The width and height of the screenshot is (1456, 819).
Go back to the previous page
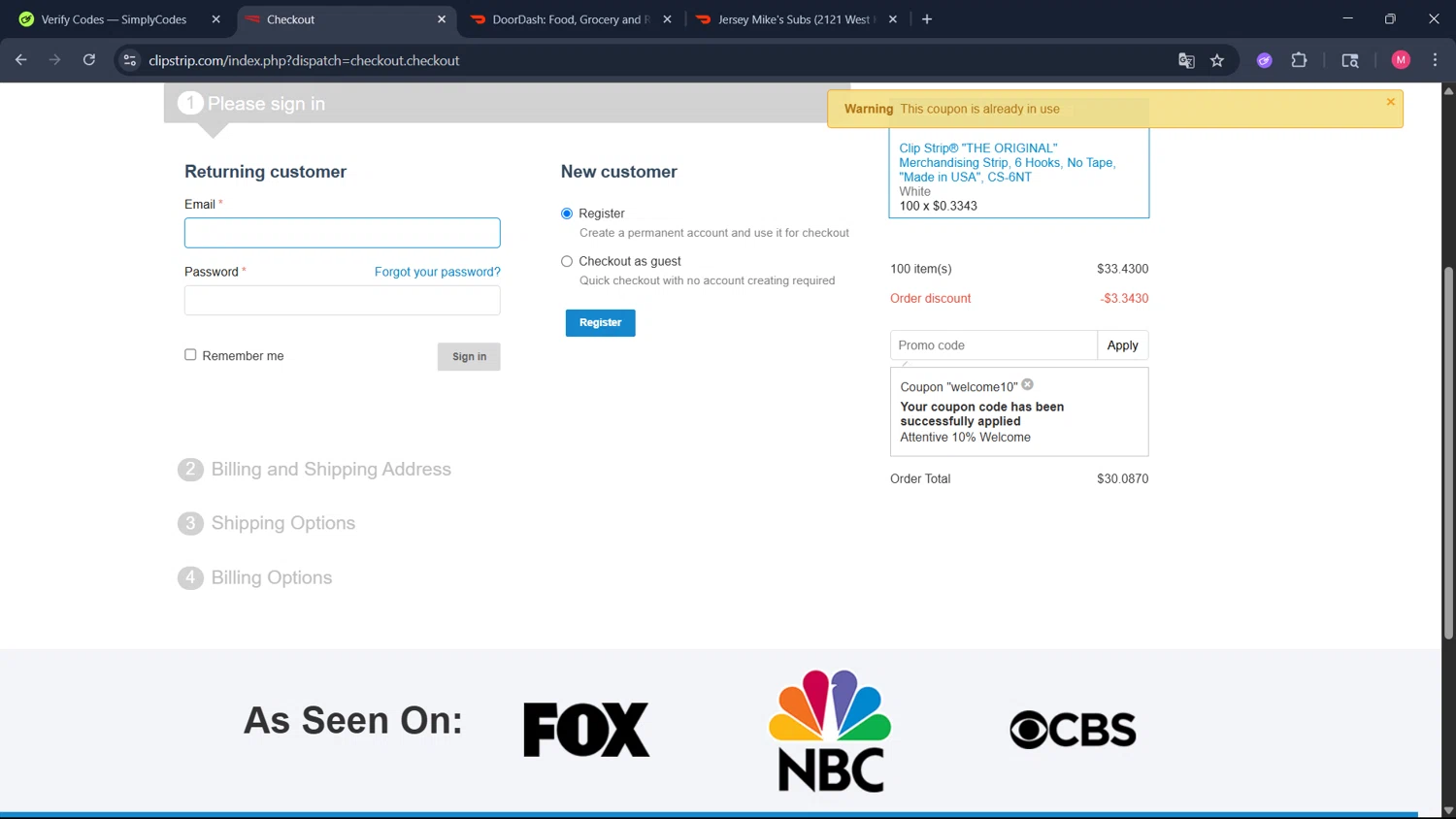[21, 60]
